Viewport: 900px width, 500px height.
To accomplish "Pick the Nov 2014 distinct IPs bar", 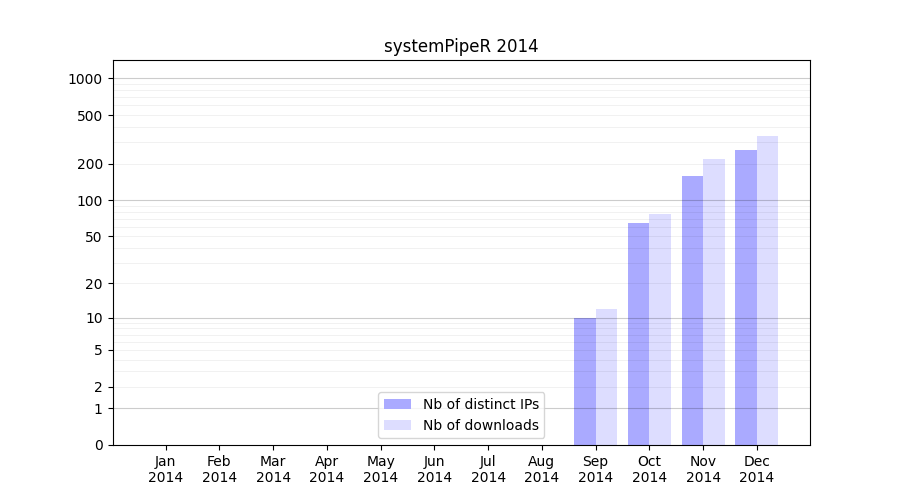I will pyautogui.click(x=692, y=310).
